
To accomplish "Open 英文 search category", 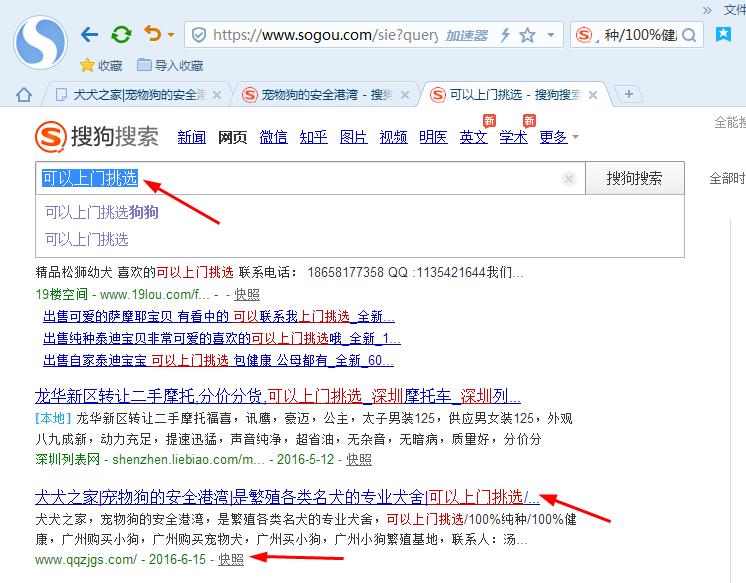I will (473, 137).
